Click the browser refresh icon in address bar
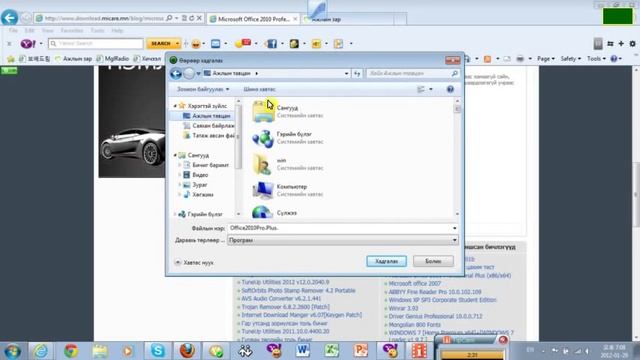640x360 pixels. point(191,18)
